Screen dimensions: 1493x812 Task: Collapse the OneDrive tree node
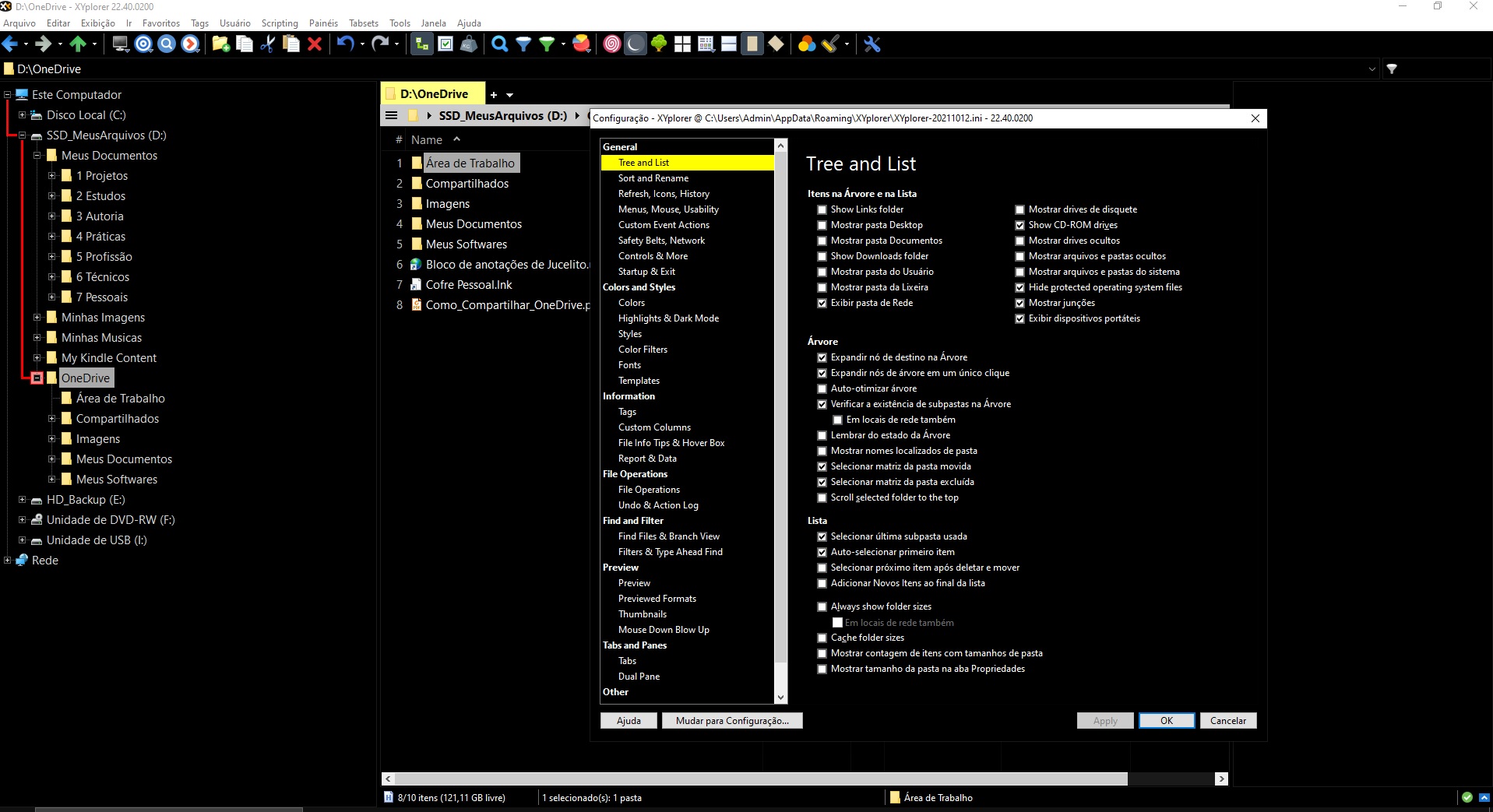(x=37, y=378)
